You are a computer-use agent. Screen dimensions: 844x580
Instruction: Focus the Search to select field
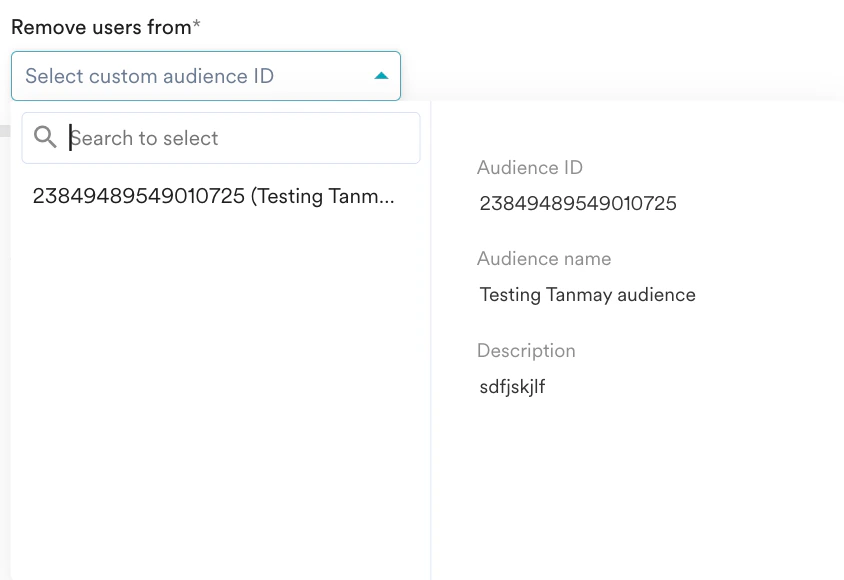(240, 138)
